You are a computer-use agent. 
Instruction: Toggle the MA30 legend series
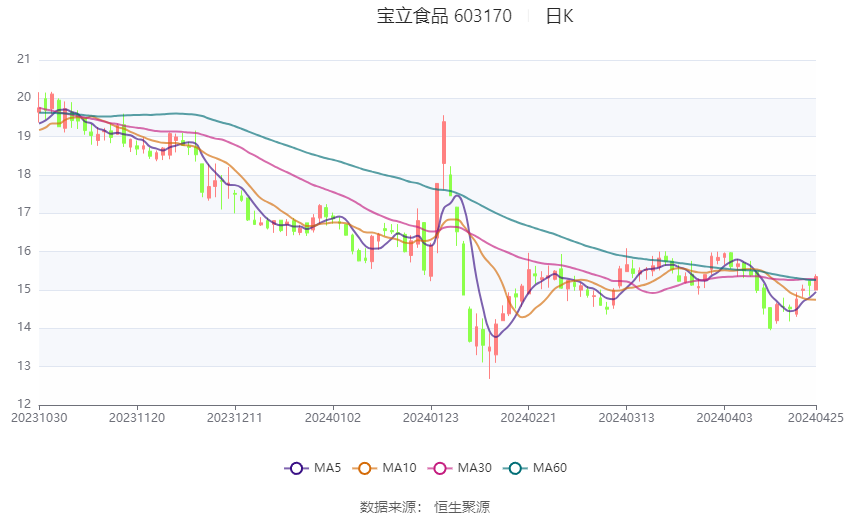[x=460, y=468]
